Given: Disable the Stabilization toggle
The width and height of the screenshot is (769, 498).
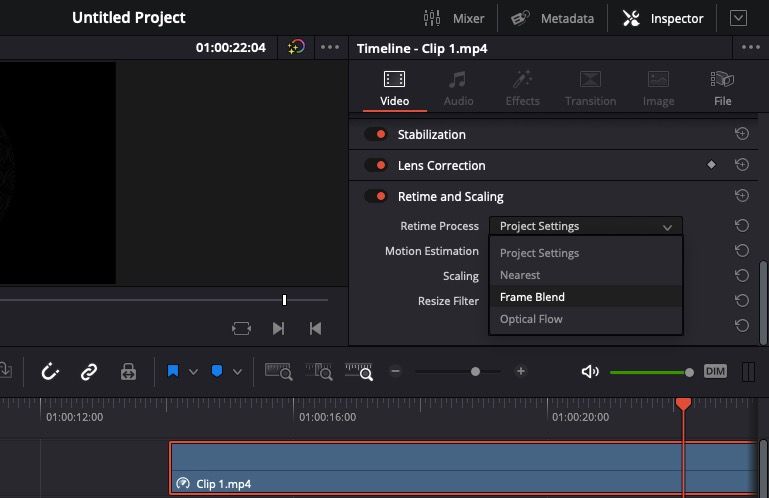Looking at the screenshot, I should [x=376, y=134].
